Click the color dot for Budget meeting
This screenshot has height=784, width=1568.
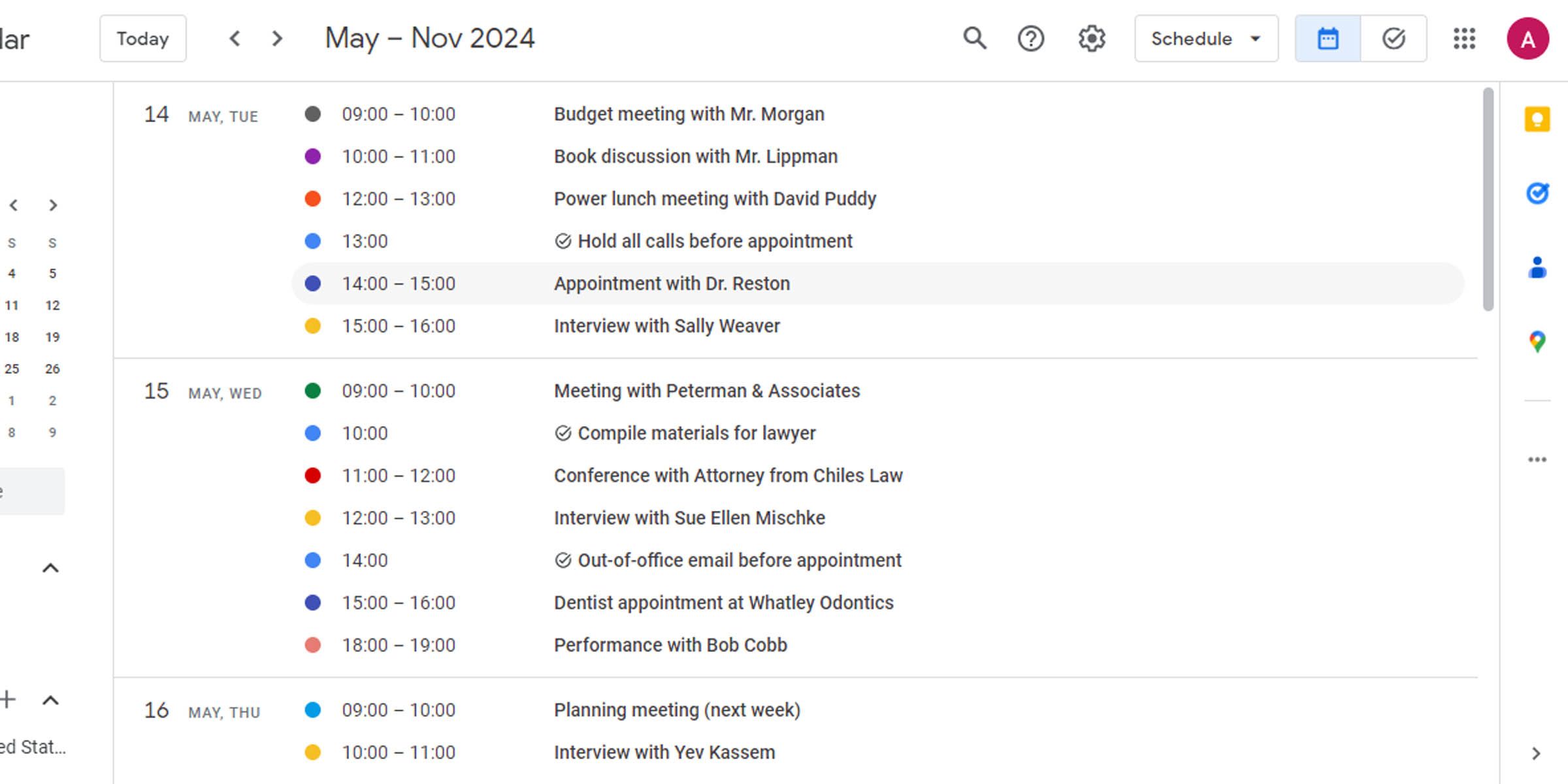click(314, 114)
